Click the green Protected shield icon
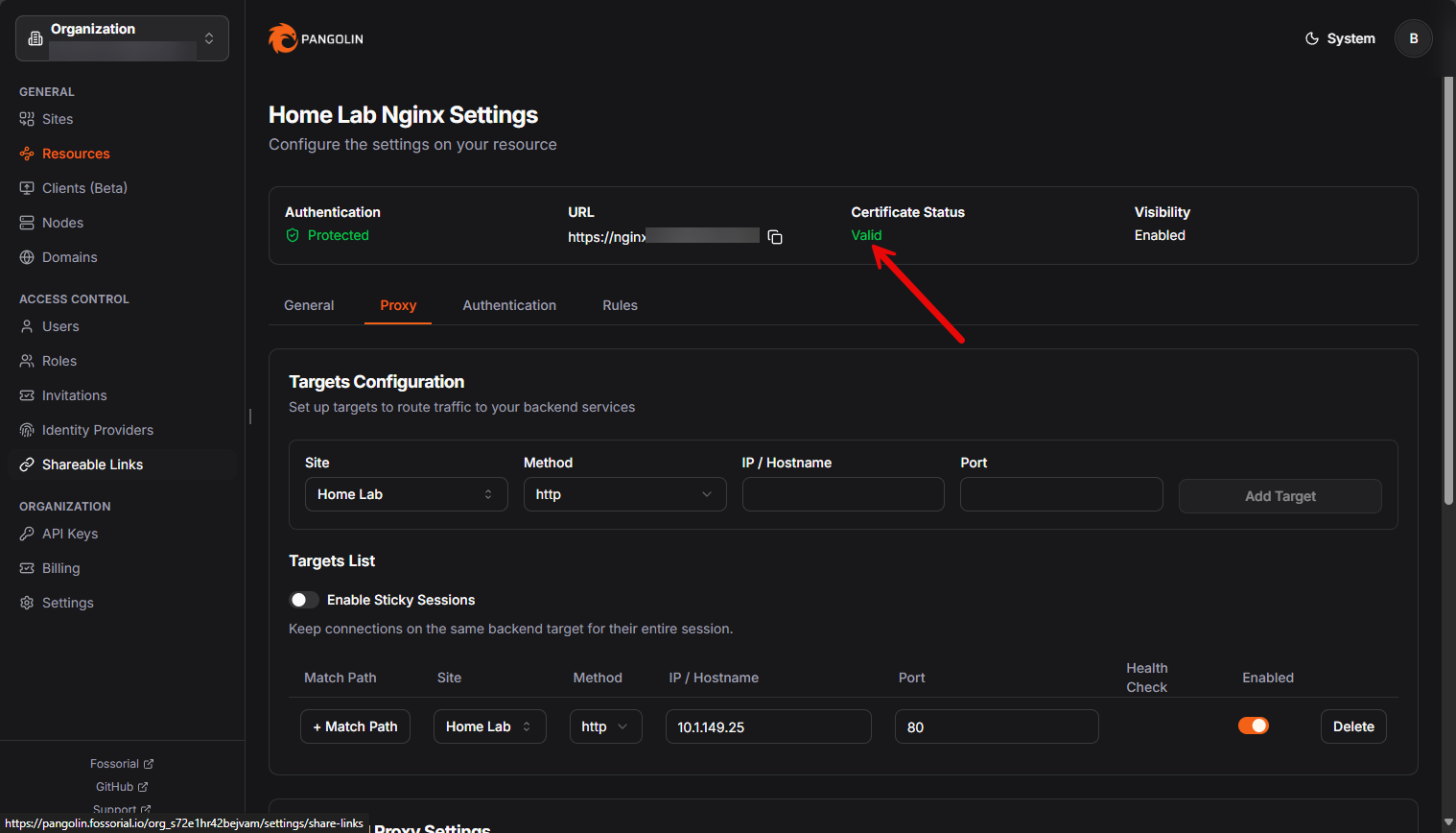This screenshot has width=1456, height=833. [x=293, y=235]
